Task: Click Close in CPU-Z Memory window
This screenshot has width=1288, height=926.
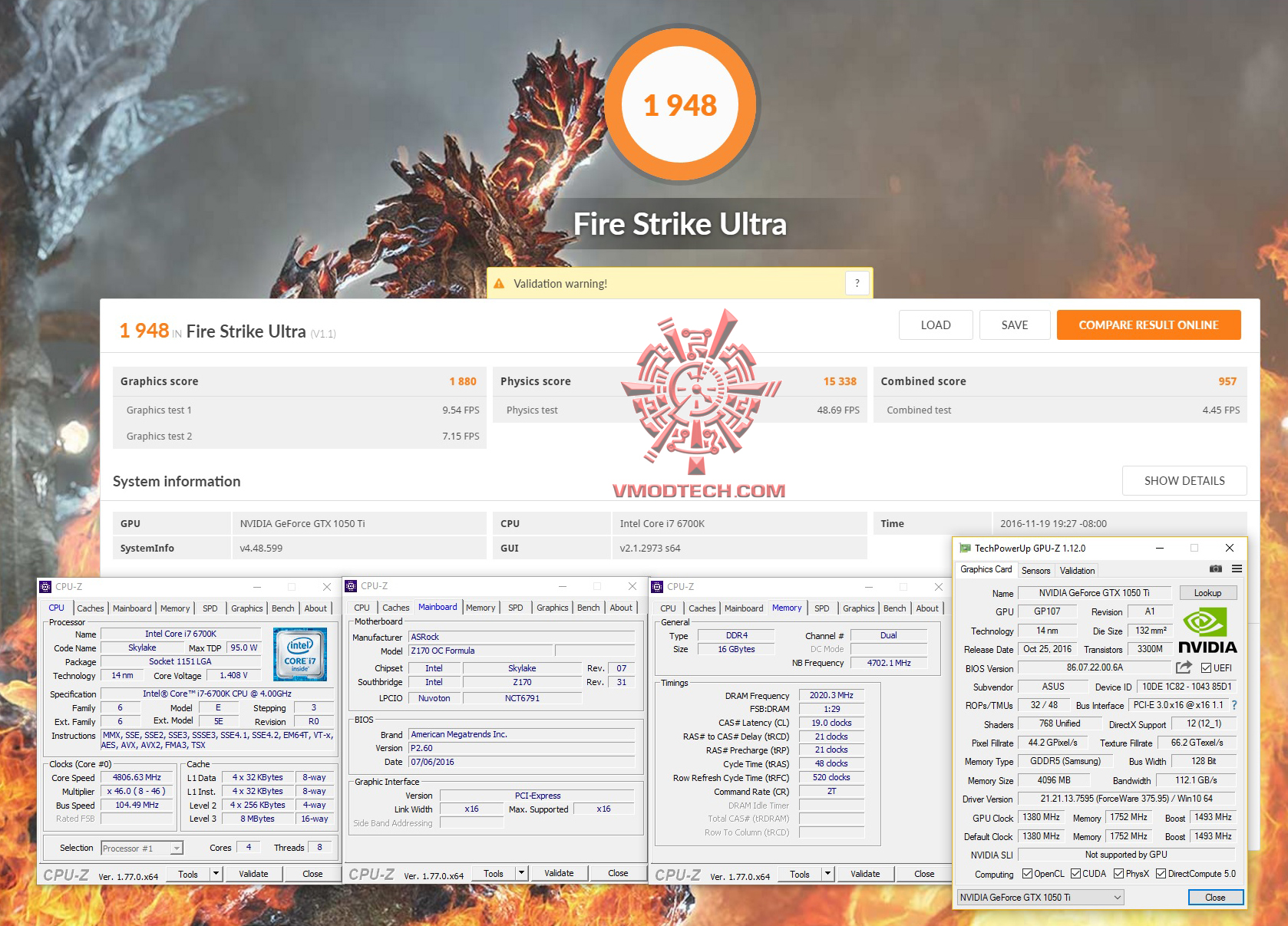Action: (x=924, y=874)
